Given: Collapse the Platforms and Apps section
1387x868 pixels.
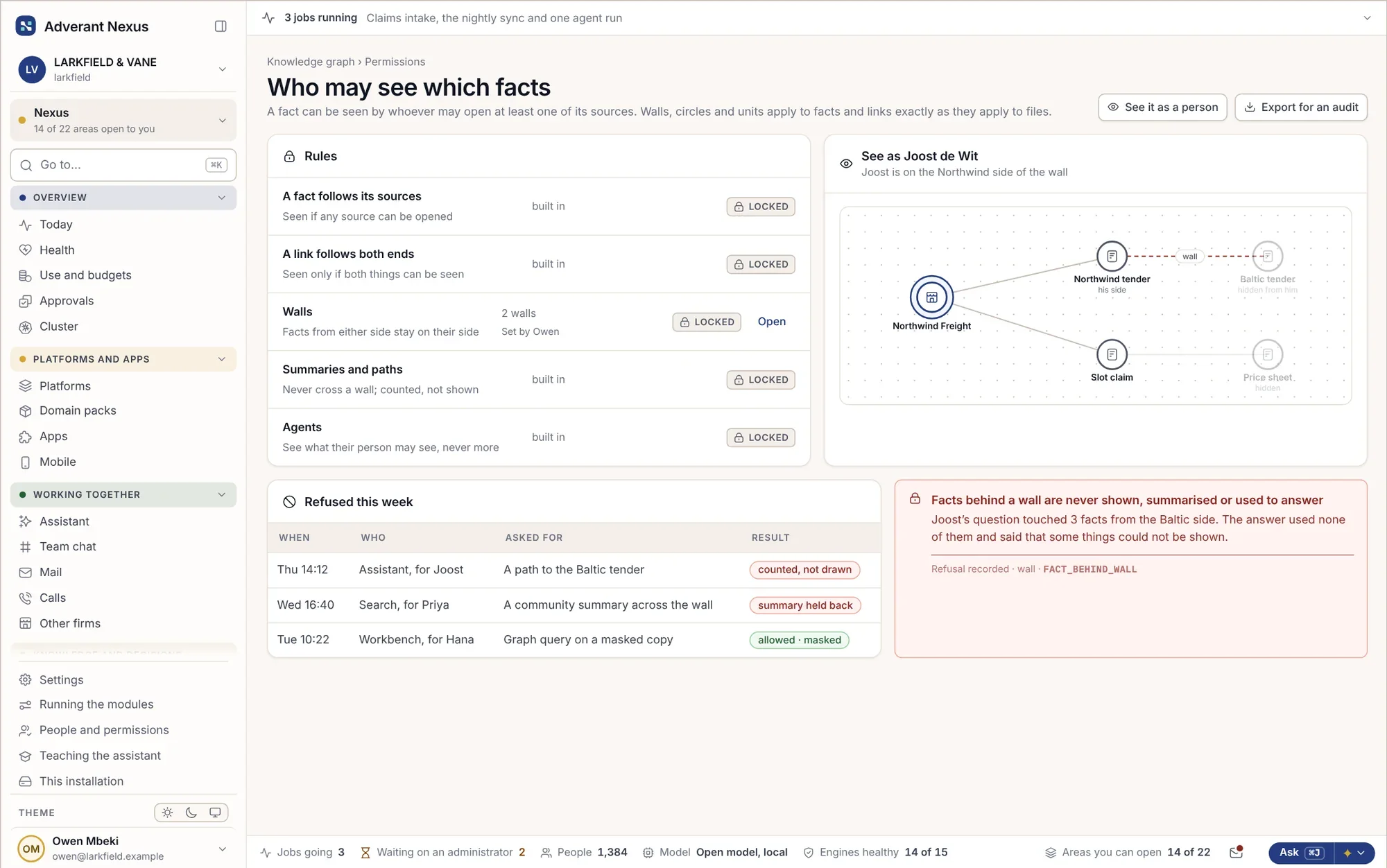Looking at the screenshot, I should pyautogui.click(x=123, y=359).
